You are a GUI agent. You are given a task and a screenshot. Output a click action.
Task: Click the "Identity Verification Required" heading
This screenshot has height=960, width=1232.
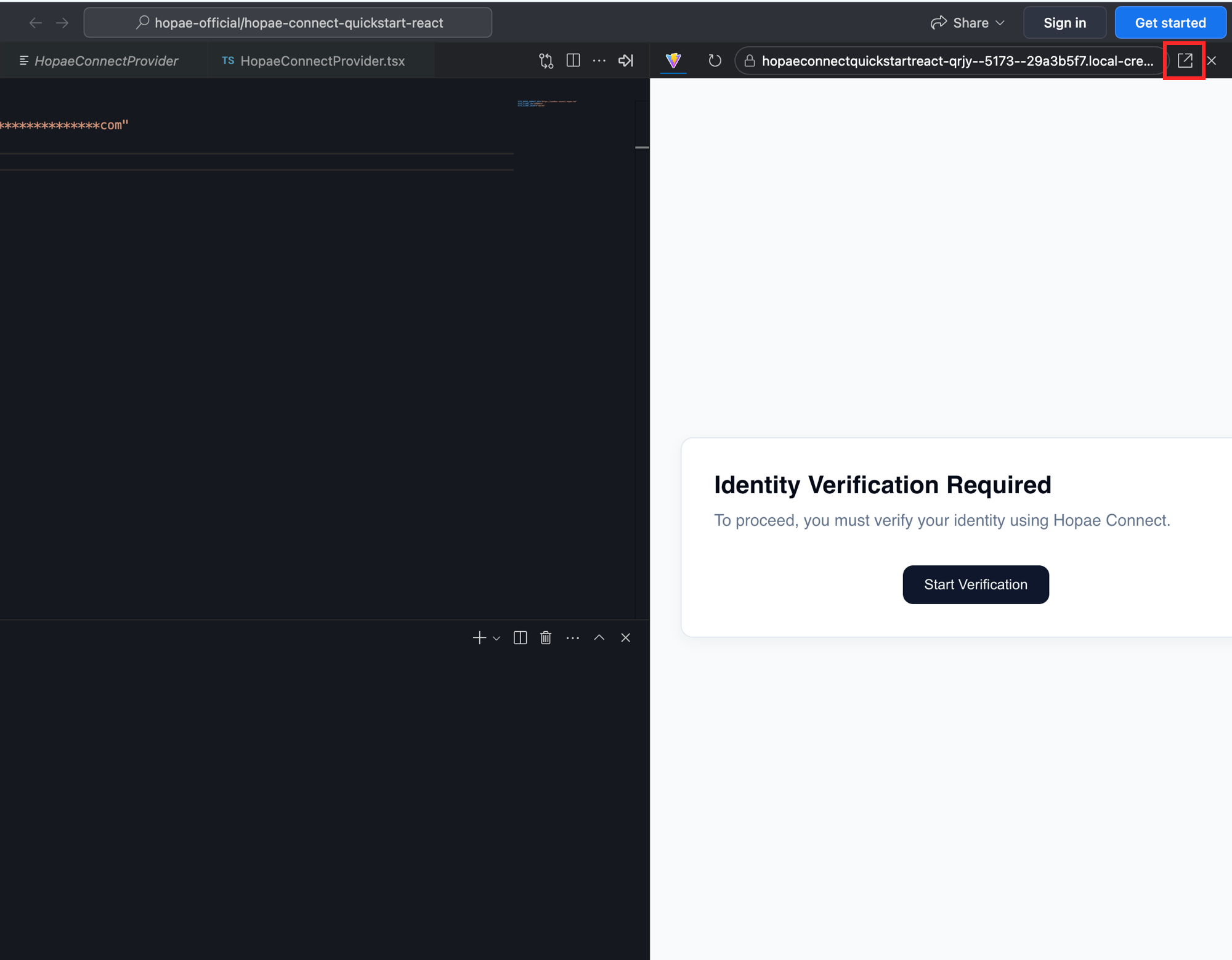point(882,485)
